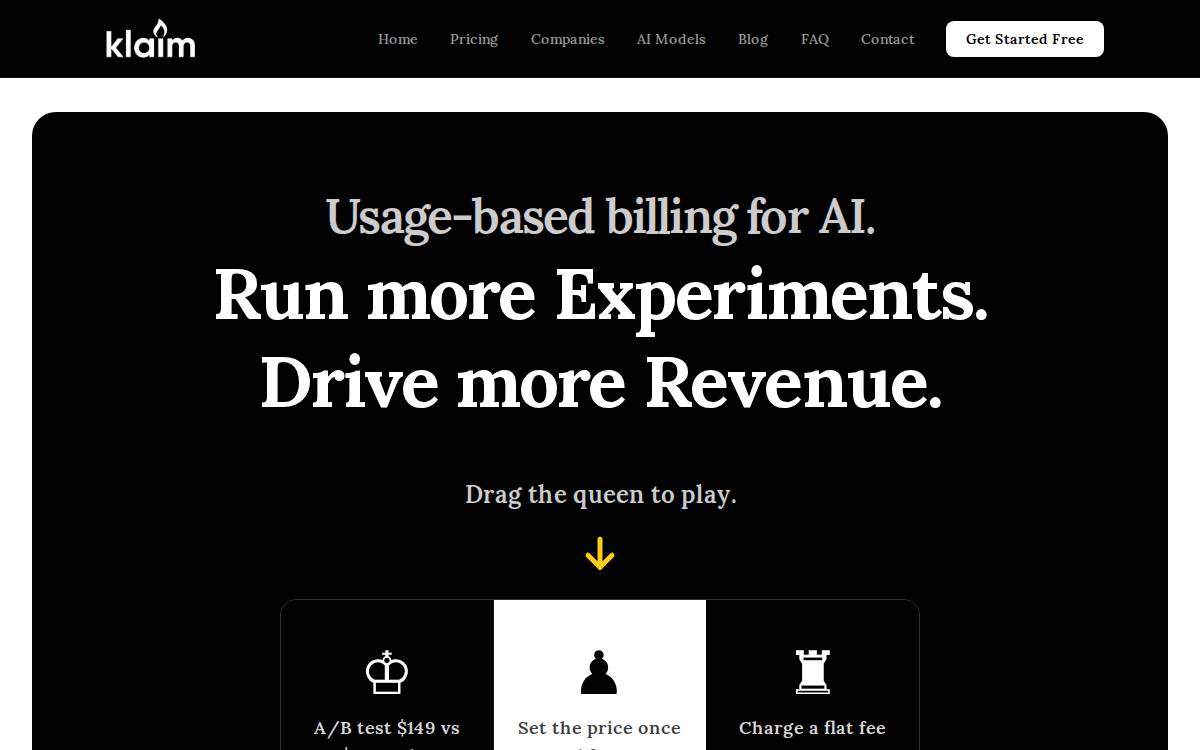This screenshot has height=750, width=1200.
Task: Select the 'Set the price once' text
Action: coord(599,728)
